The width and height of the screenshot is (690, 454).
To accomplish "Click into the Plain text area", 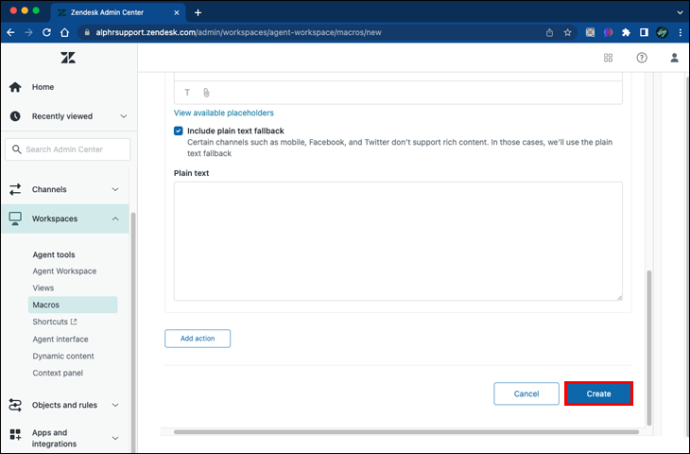I will (398, 242).
